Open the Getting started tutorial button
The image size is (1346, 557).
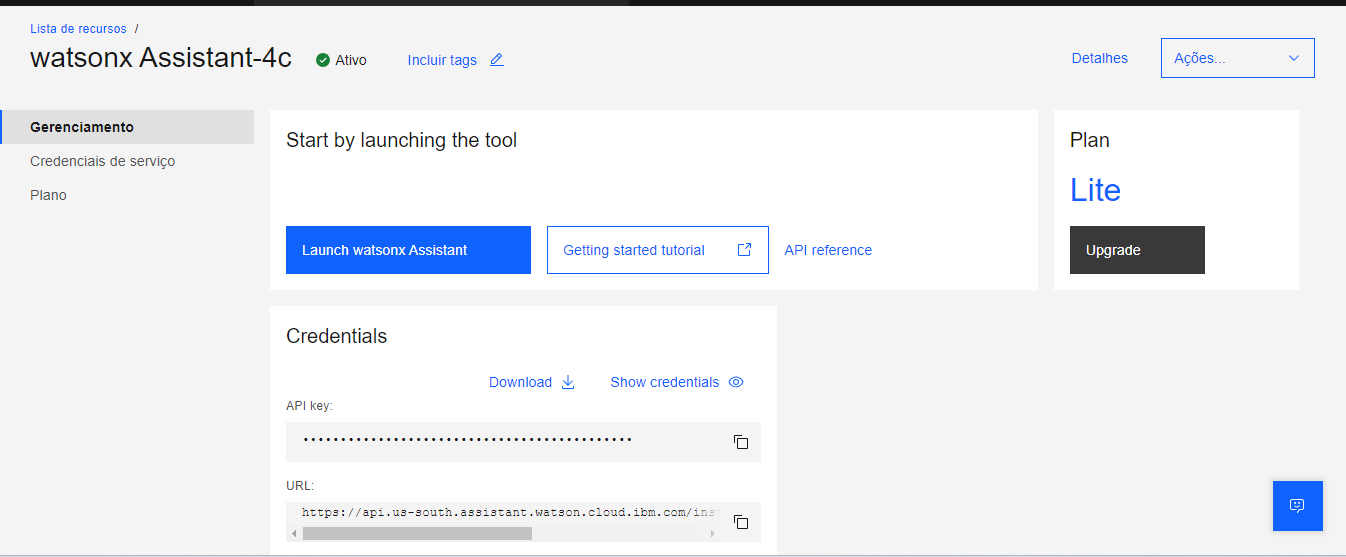point(658,250)
